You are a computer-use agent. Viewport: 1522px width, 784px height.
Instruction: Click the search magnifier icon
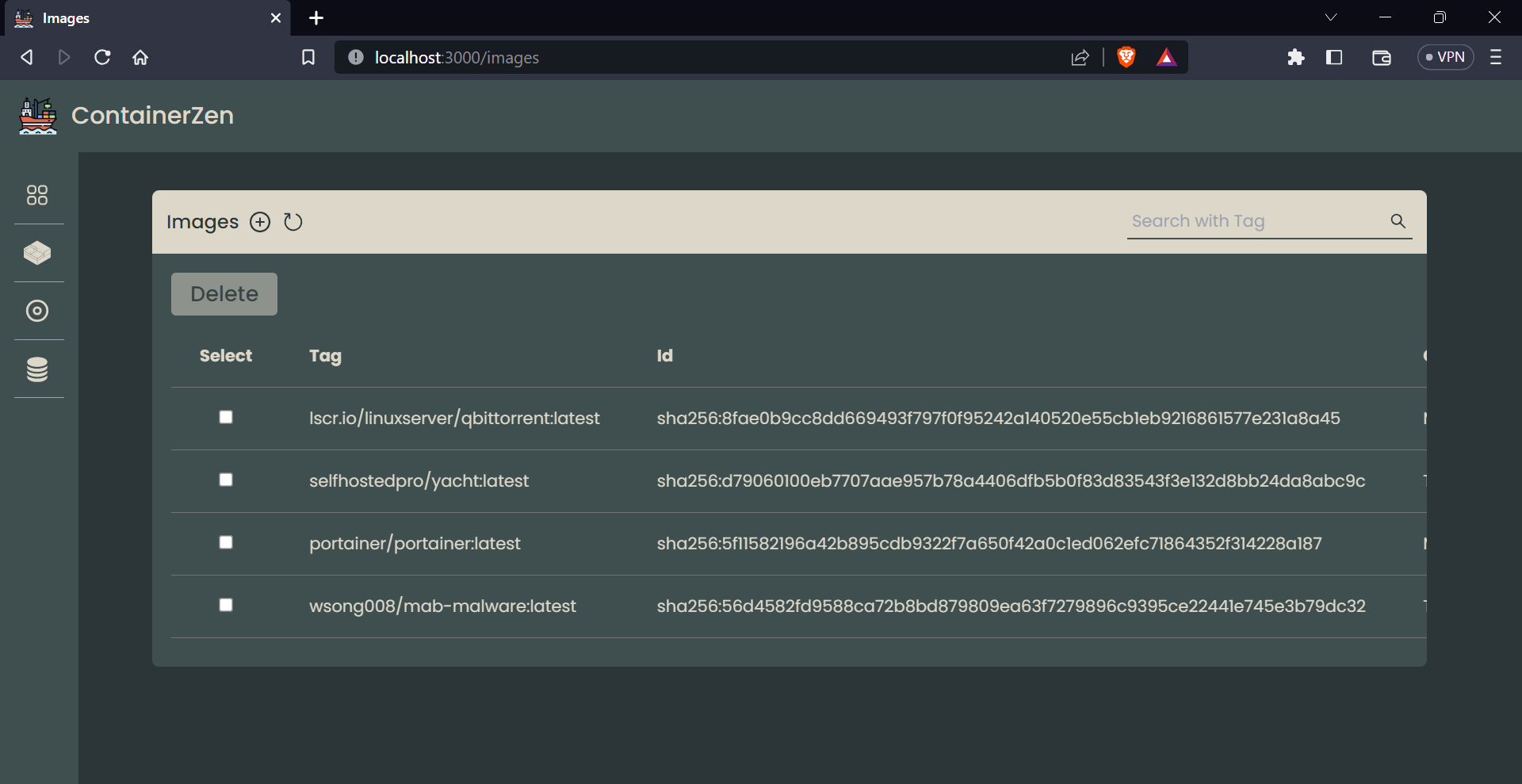1398,221
